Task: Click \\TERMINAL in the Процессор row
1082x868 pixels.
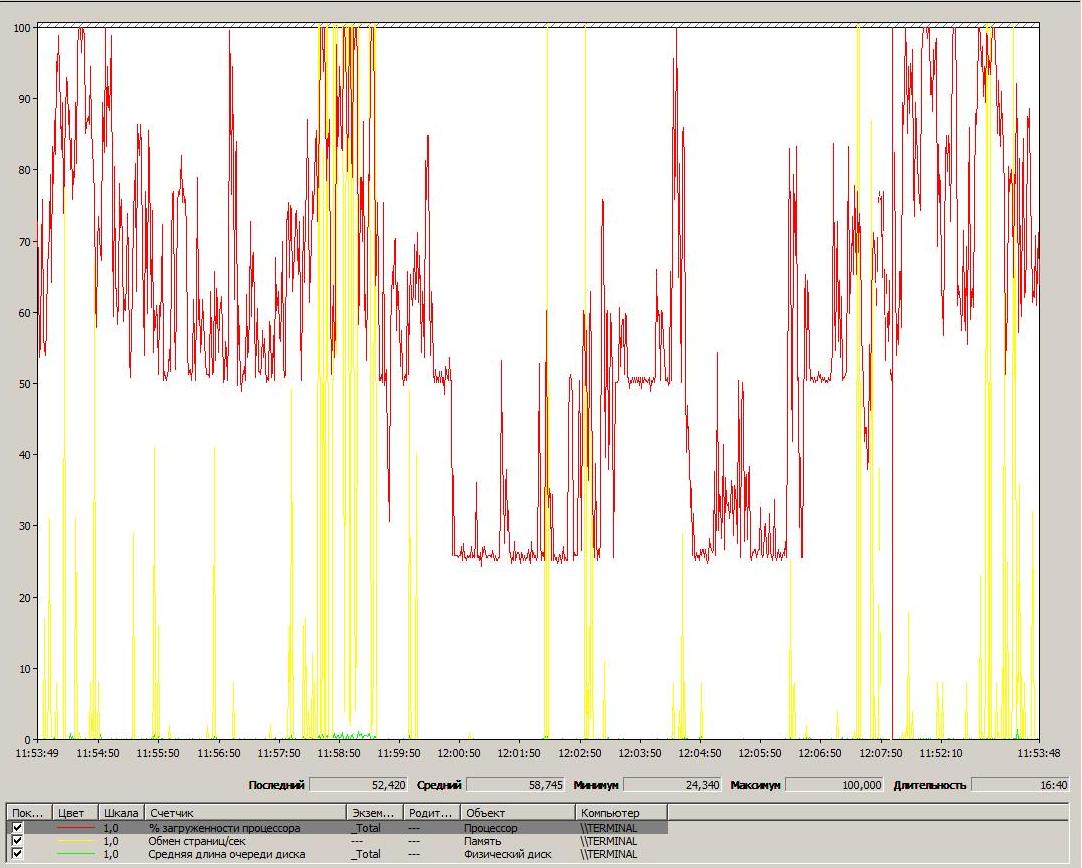Action: click(609, 828)
